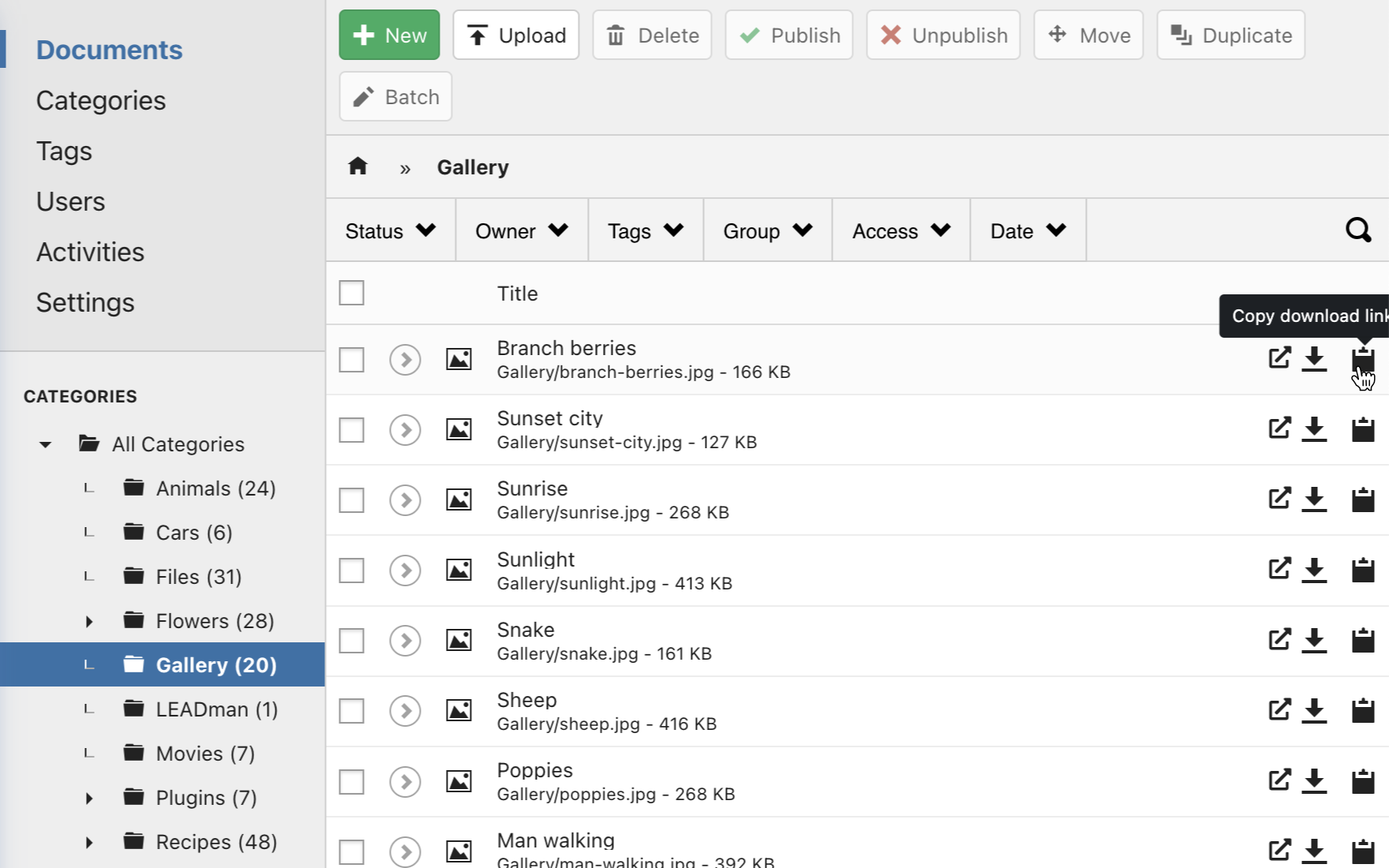Viewport: 1389px width, 868px height.
Task: Click the Sunlight image thumbnail icon
Action: coord(459,570)
